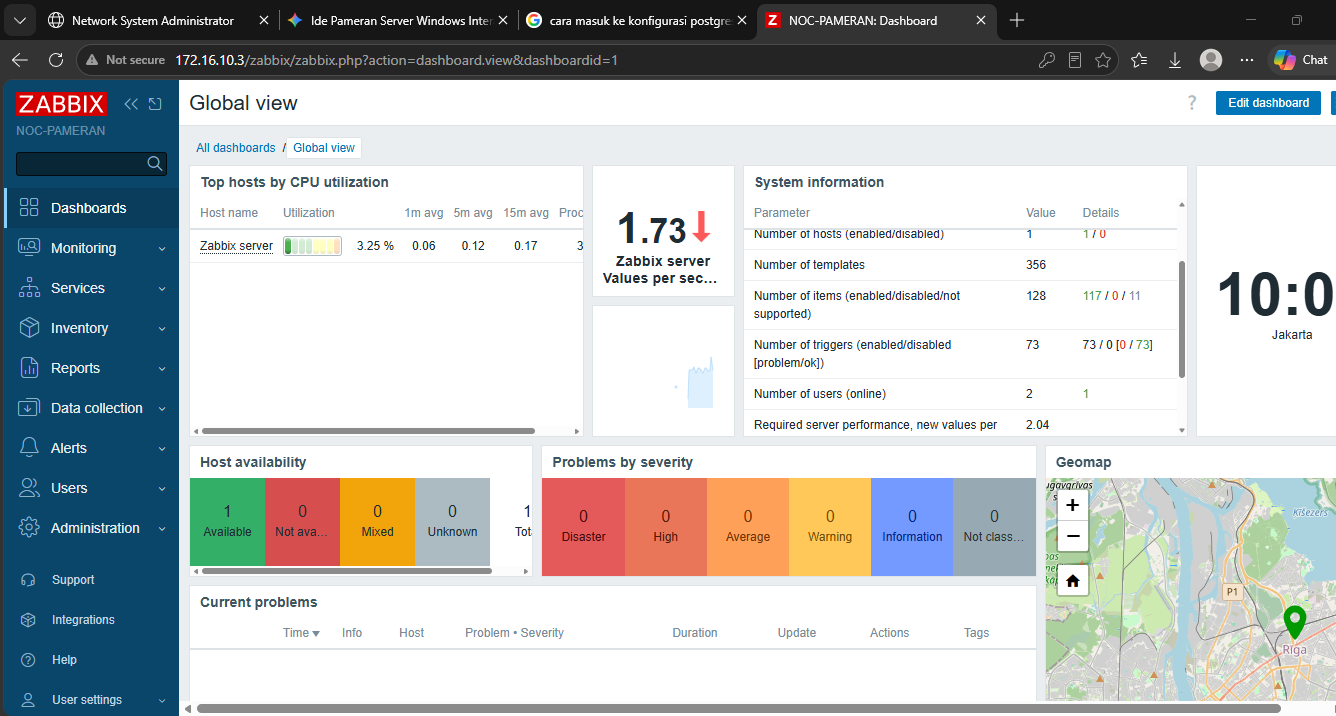The image size is (1336, 716).
Task: Expand the Users menu chevron
Action: click(162, 489)
